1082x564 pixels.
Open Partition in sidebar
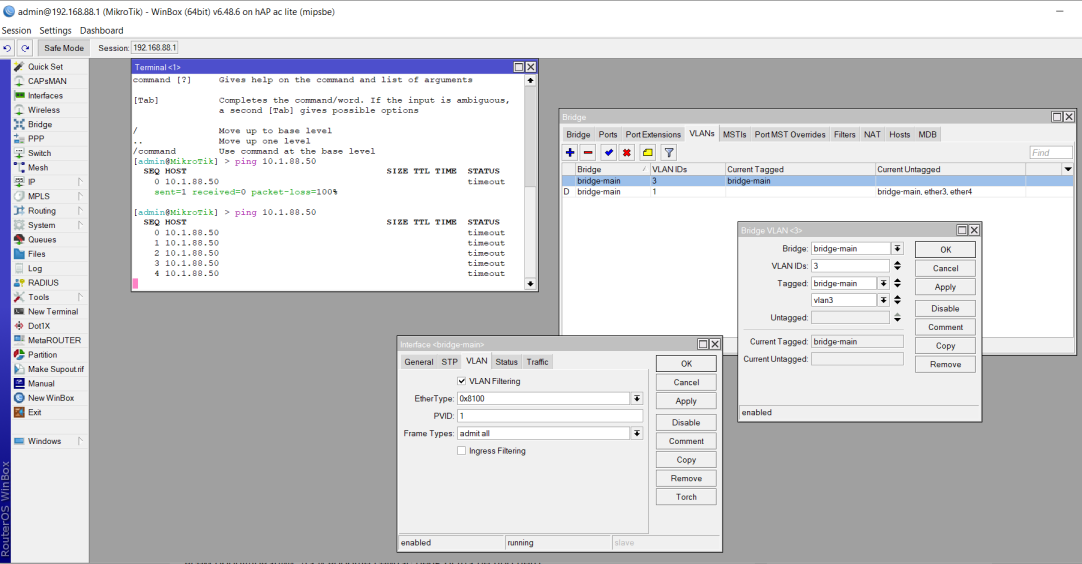click(42, 355)
